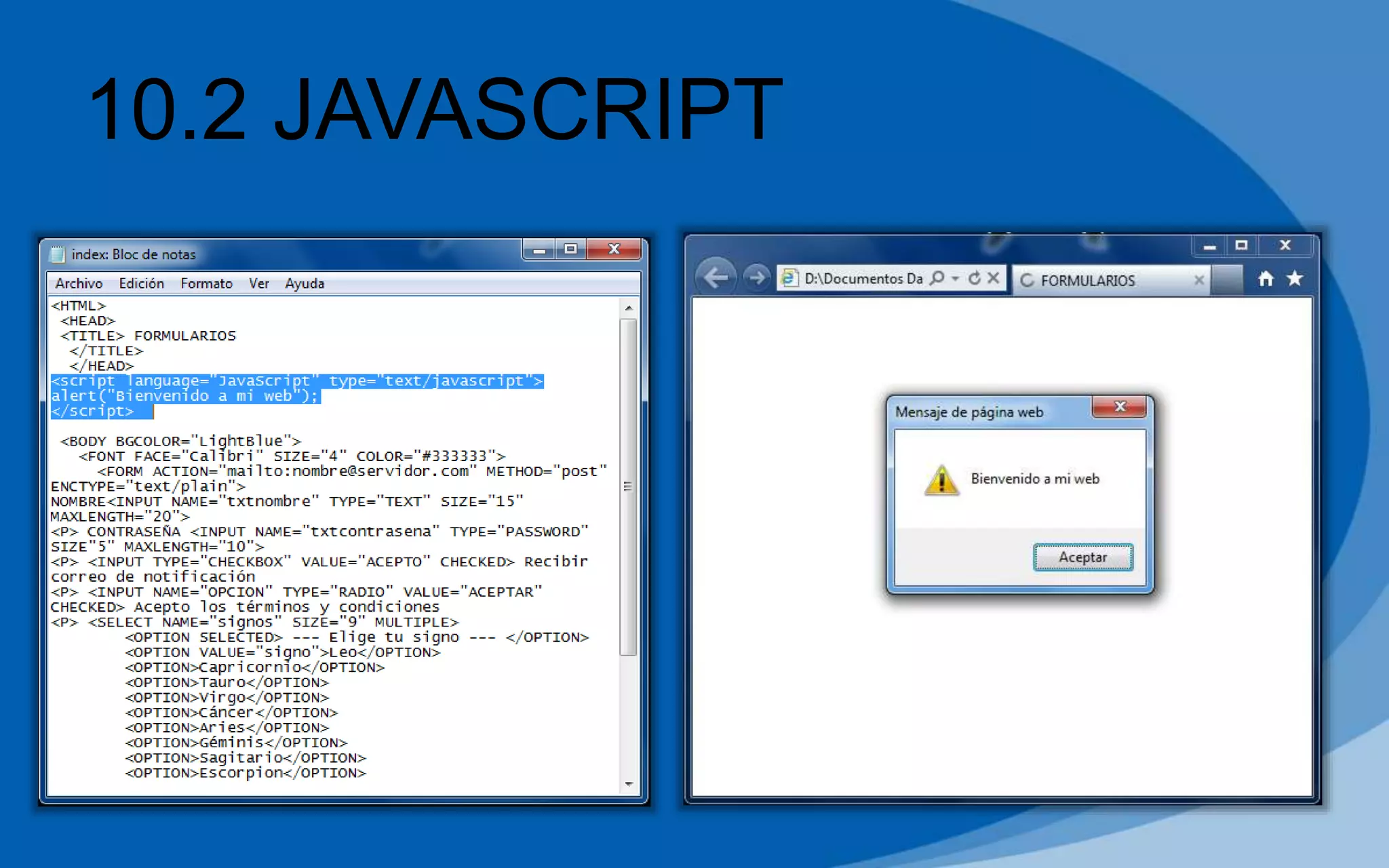
Task: Open a new browser tab
Action: (1227, 279)
